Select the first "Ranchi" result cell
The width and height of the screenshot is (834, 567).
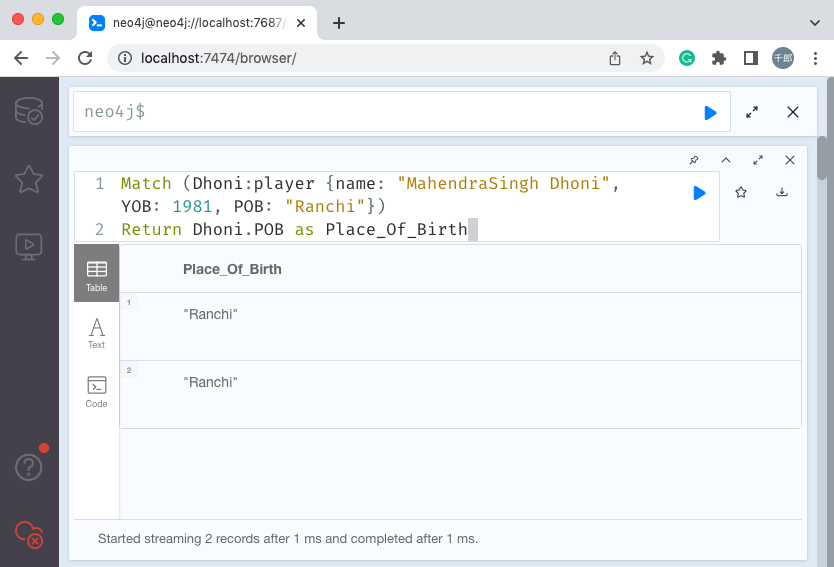[x=210, y=314]
